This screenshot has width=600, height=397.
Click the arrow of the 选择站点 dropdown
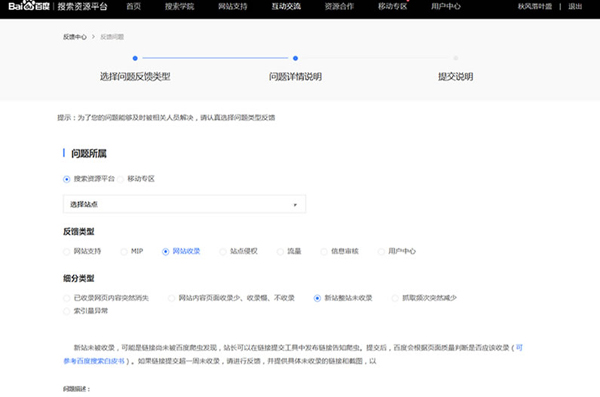(295, 205)
